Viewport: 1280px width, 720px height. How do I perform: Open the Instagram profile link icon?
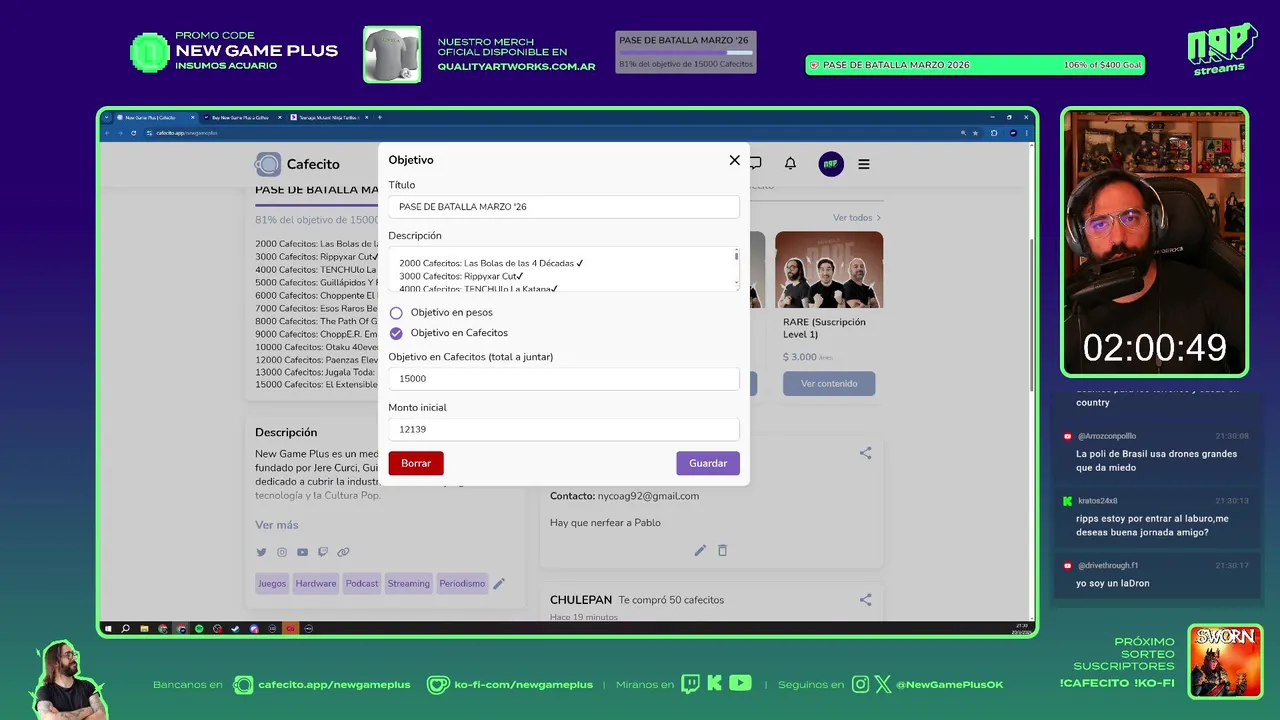[282, 552]
